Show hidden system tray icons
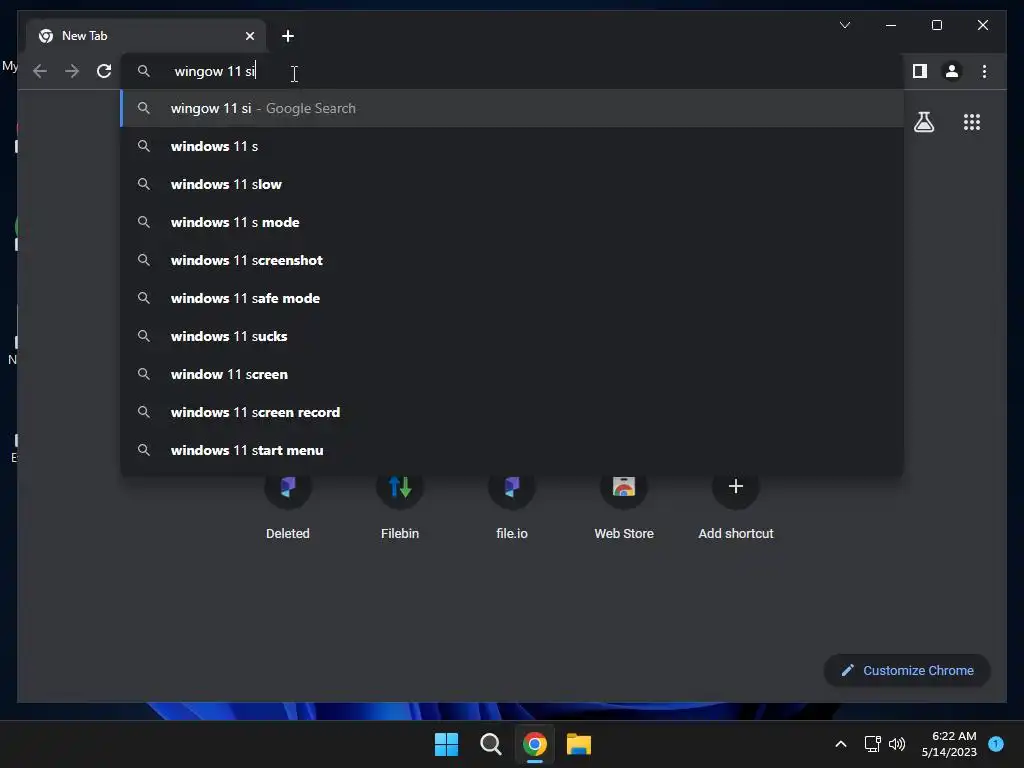This screenshot has height=768, width=1024. [x=841, y=744]
